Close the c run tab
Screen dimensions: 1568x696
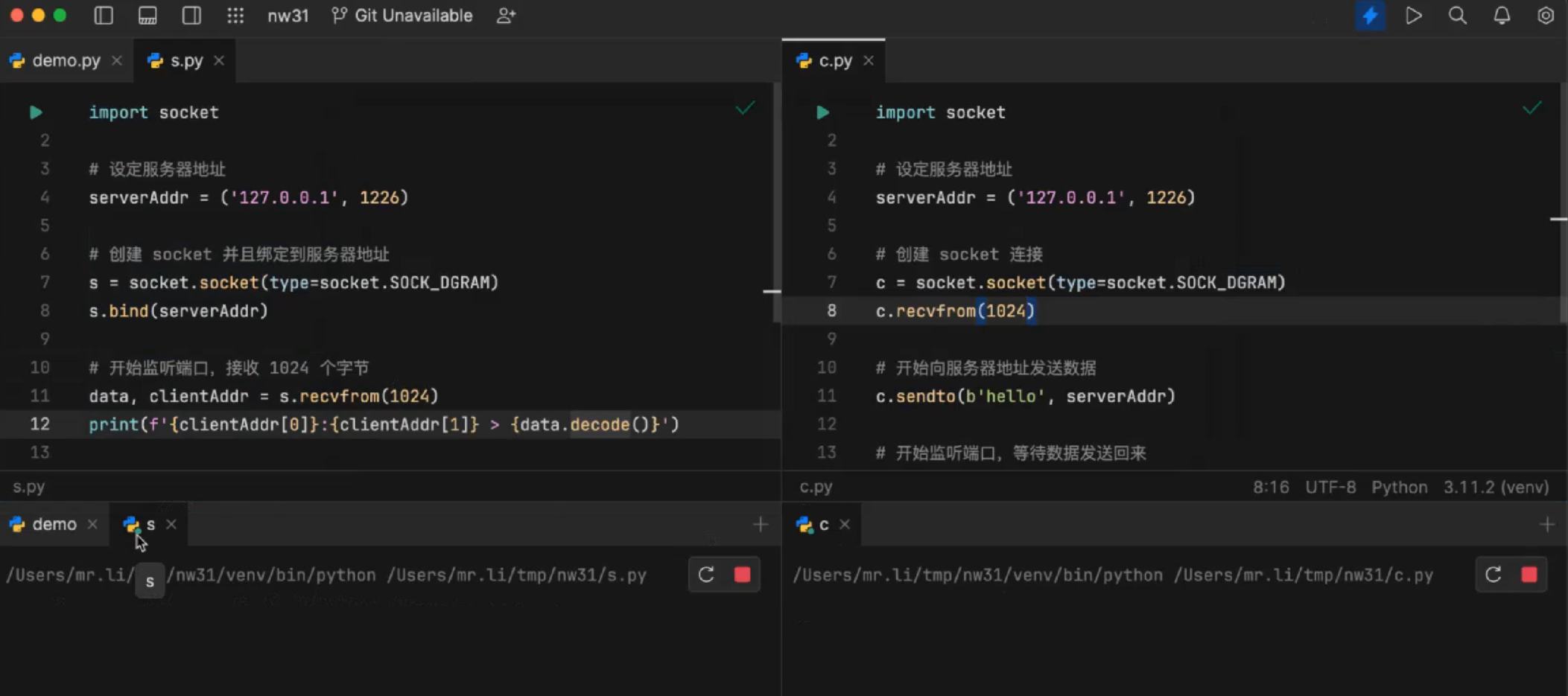845,525
